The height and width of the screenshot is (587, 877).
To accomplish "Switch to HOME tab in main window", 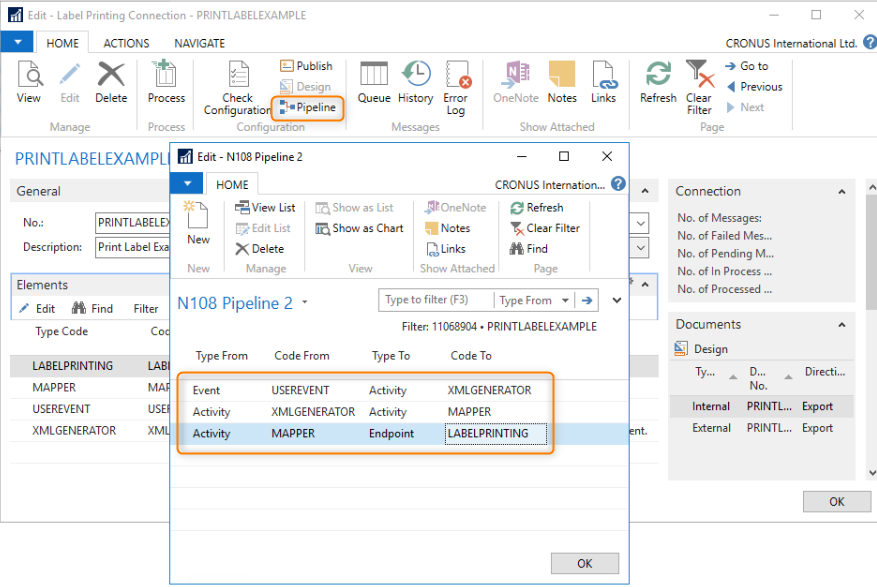I will tap(62, 43).
